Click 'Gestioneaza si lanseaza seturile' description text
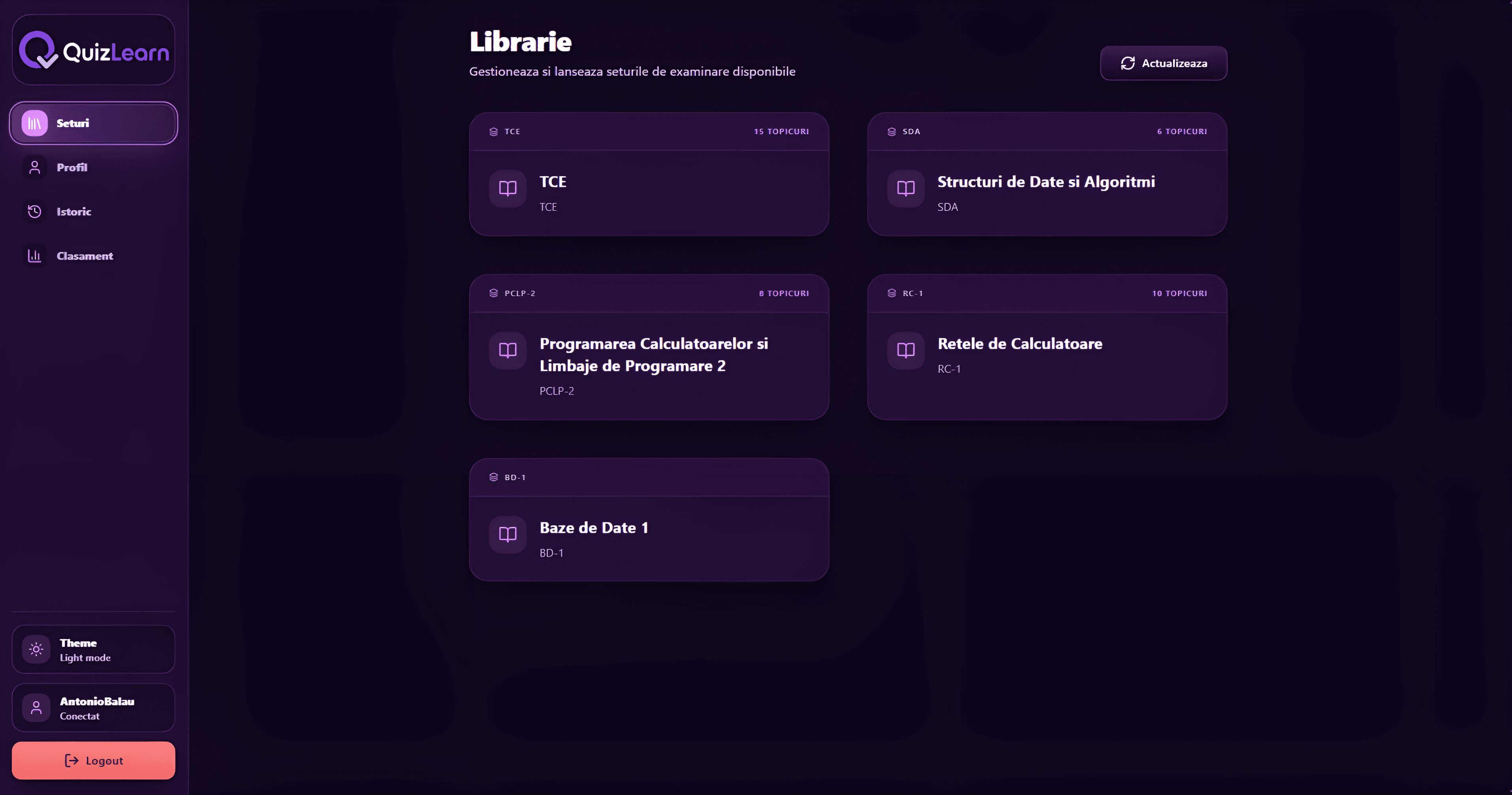1512x795 pixels. 632,71
